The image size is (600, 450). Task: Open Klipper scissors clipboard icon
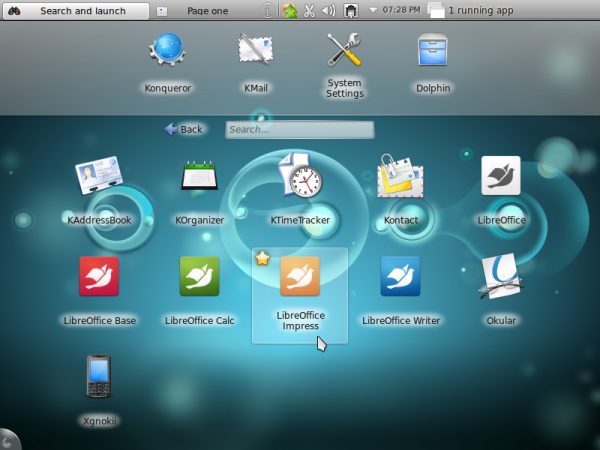[309, 11]
